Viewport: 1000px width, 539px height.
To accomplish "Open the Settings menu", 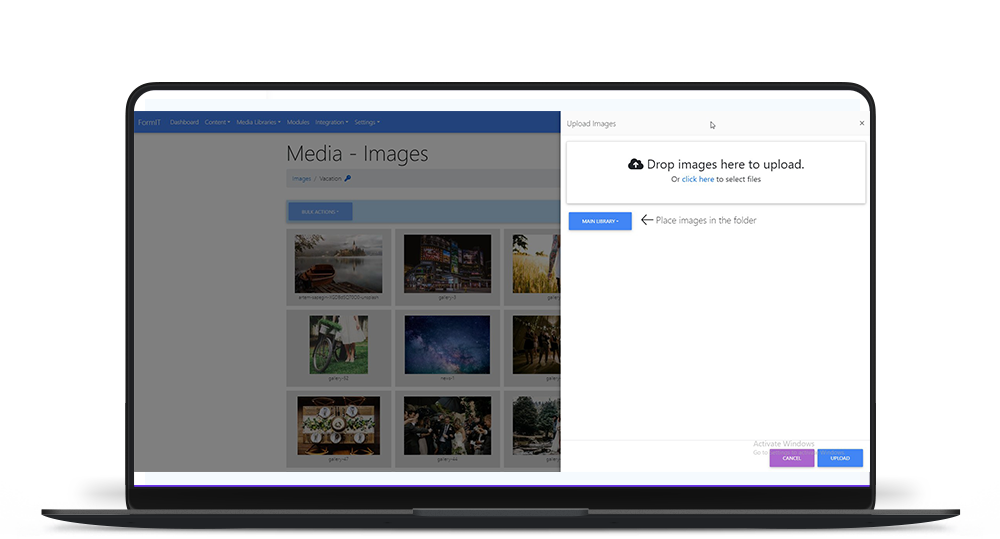I will pos(367,122).
